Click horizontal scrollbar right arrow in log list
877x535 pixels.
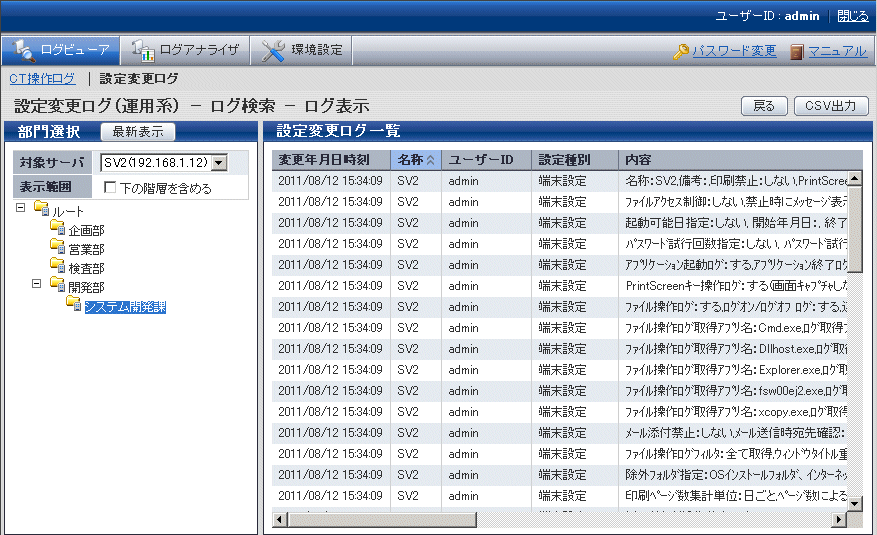(839, 520)
